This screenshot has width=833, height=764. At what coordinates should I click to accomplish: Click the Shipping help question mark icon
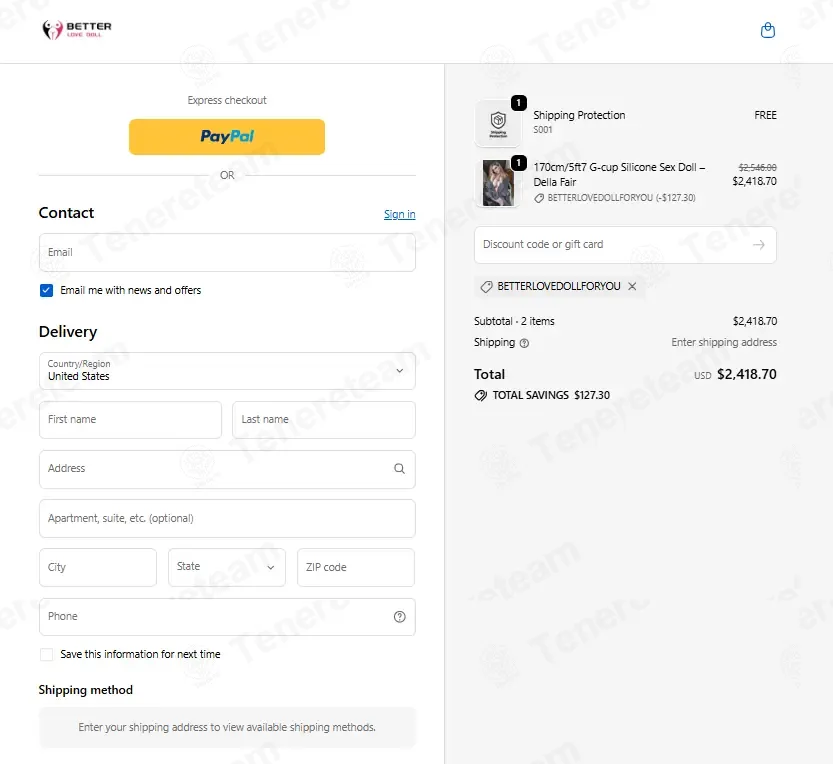[x=524, y=343]
